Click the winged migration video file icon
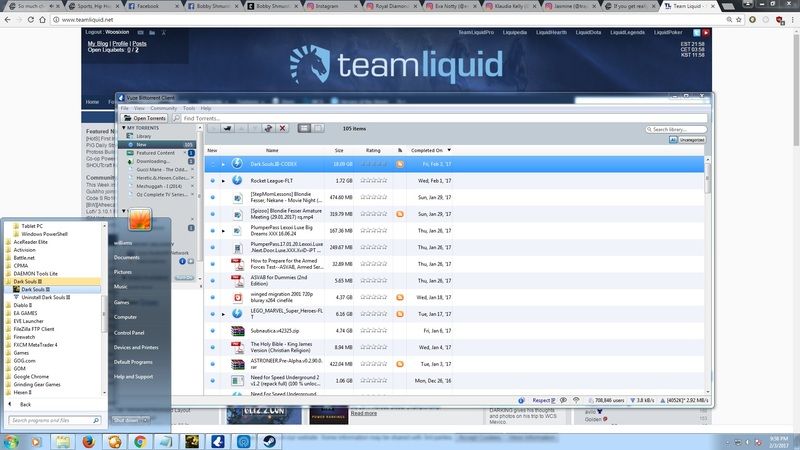The width and height of the screenshot is (800, 450). (x=238, y=297)
